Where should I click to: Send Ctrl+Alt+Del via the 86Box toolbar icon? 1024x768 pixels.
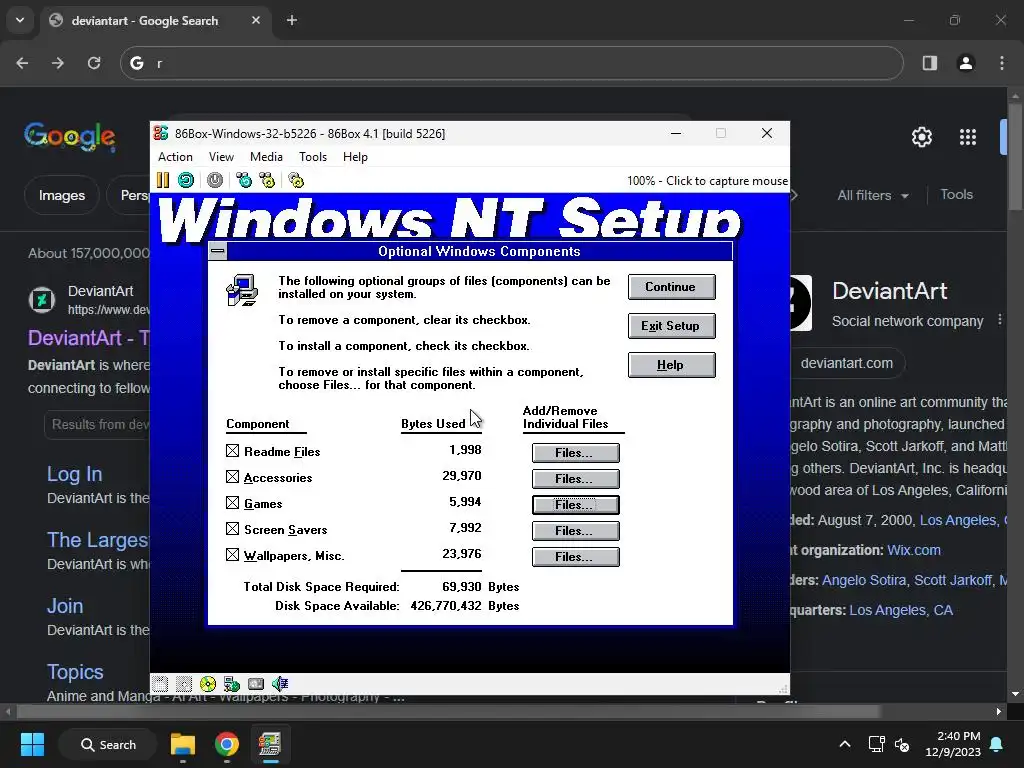click(x=244, y=180)
